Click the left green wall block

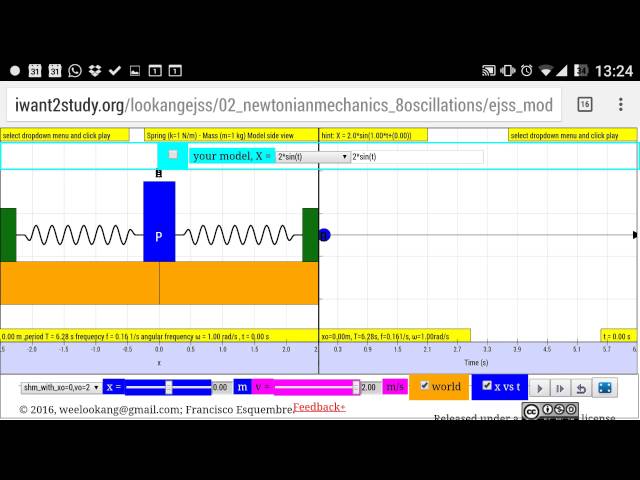[8, 235]
